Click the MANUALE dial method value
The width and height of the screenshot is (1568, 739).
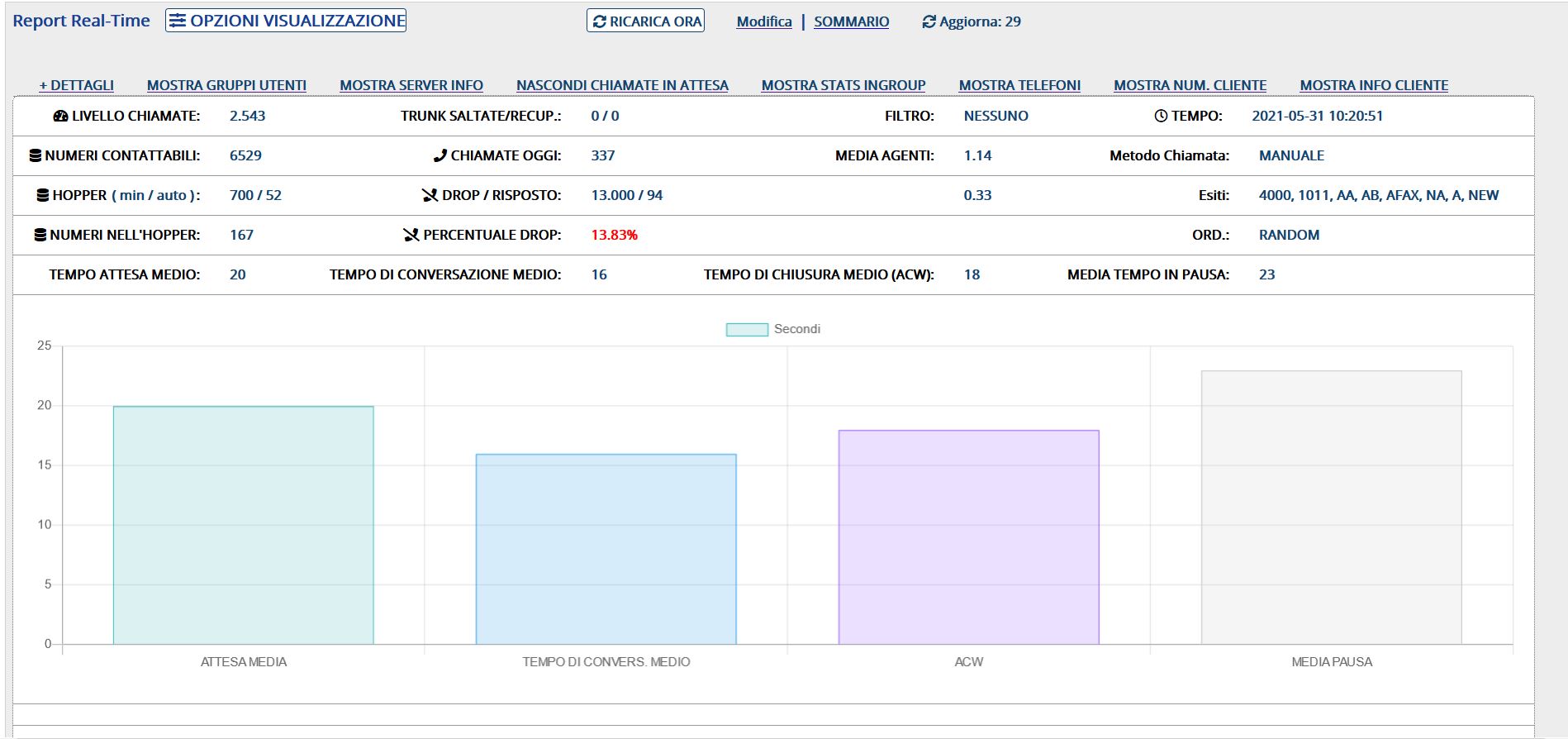point(1292,155)
